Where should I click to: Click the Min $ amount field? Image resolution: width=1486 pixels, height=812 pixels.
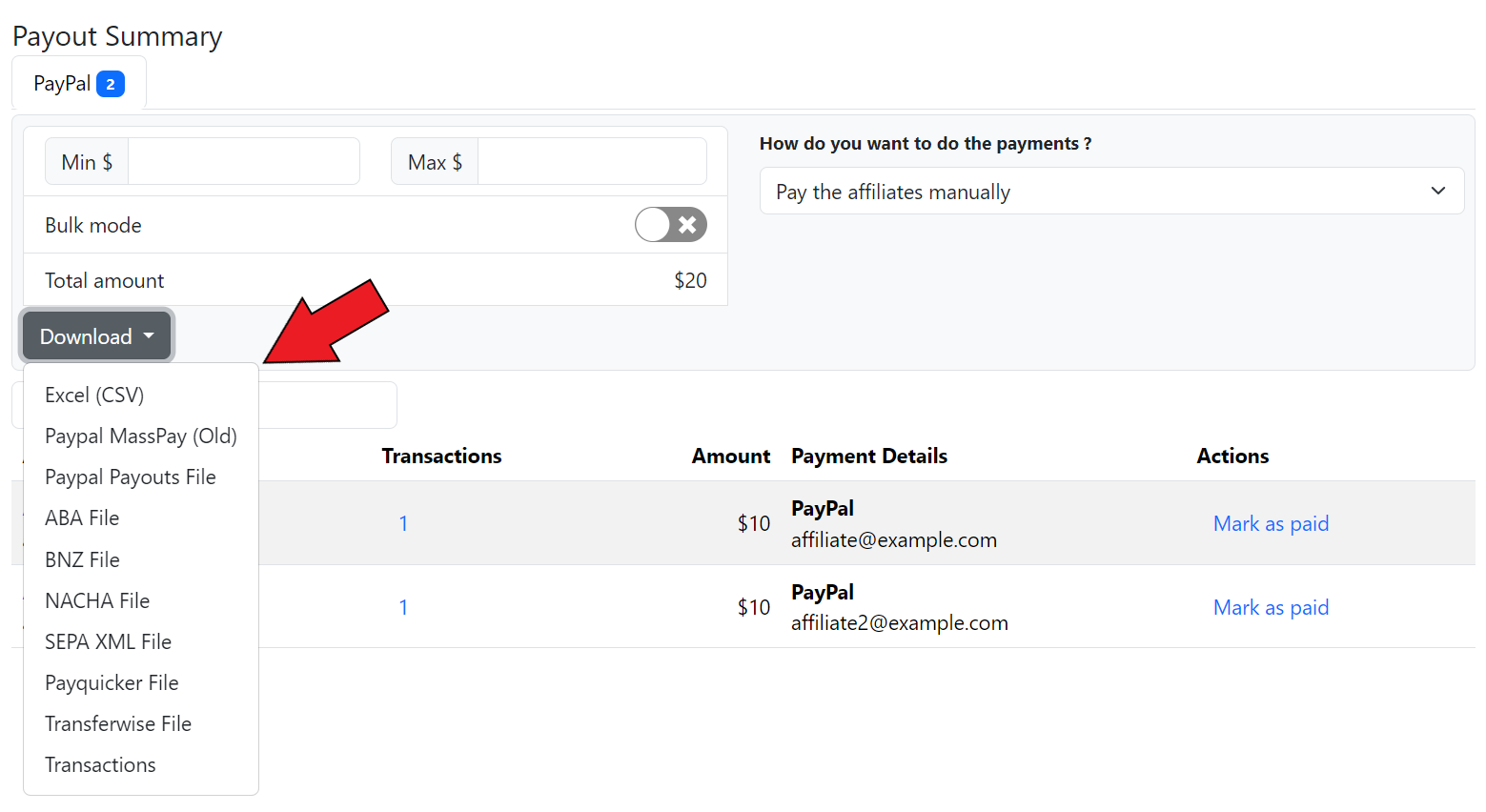pyautogui.click(x=243, y=162)
